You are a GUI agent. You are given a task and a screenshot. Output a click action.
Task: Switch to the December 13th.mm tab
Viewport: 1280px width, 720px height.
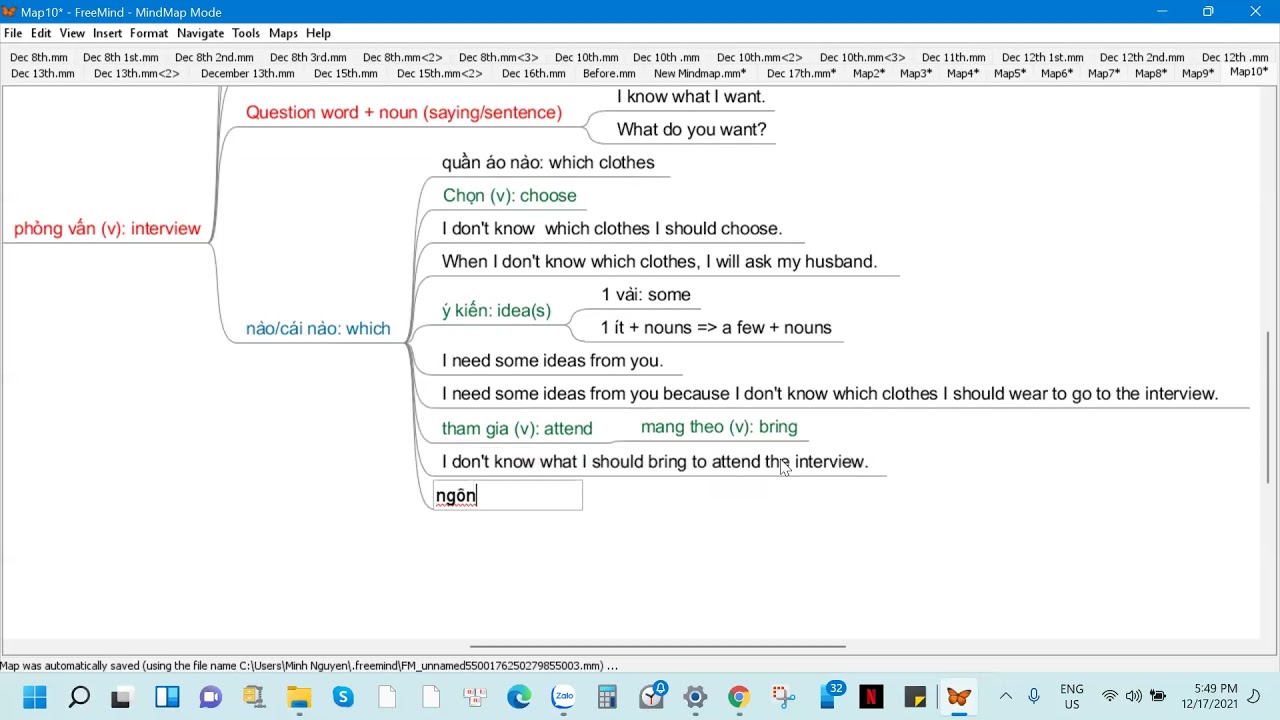(x=247, y=73)
